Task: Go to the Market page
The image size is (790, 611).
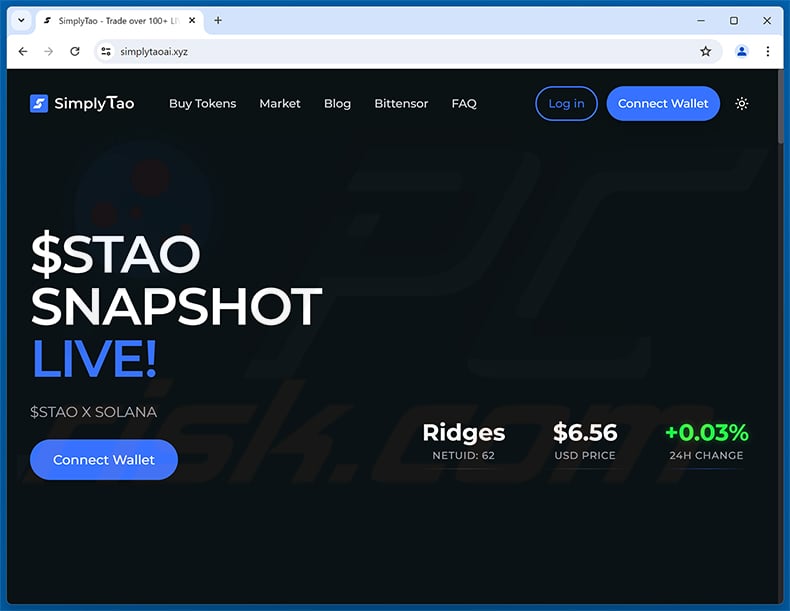Action: click(280, 104)
